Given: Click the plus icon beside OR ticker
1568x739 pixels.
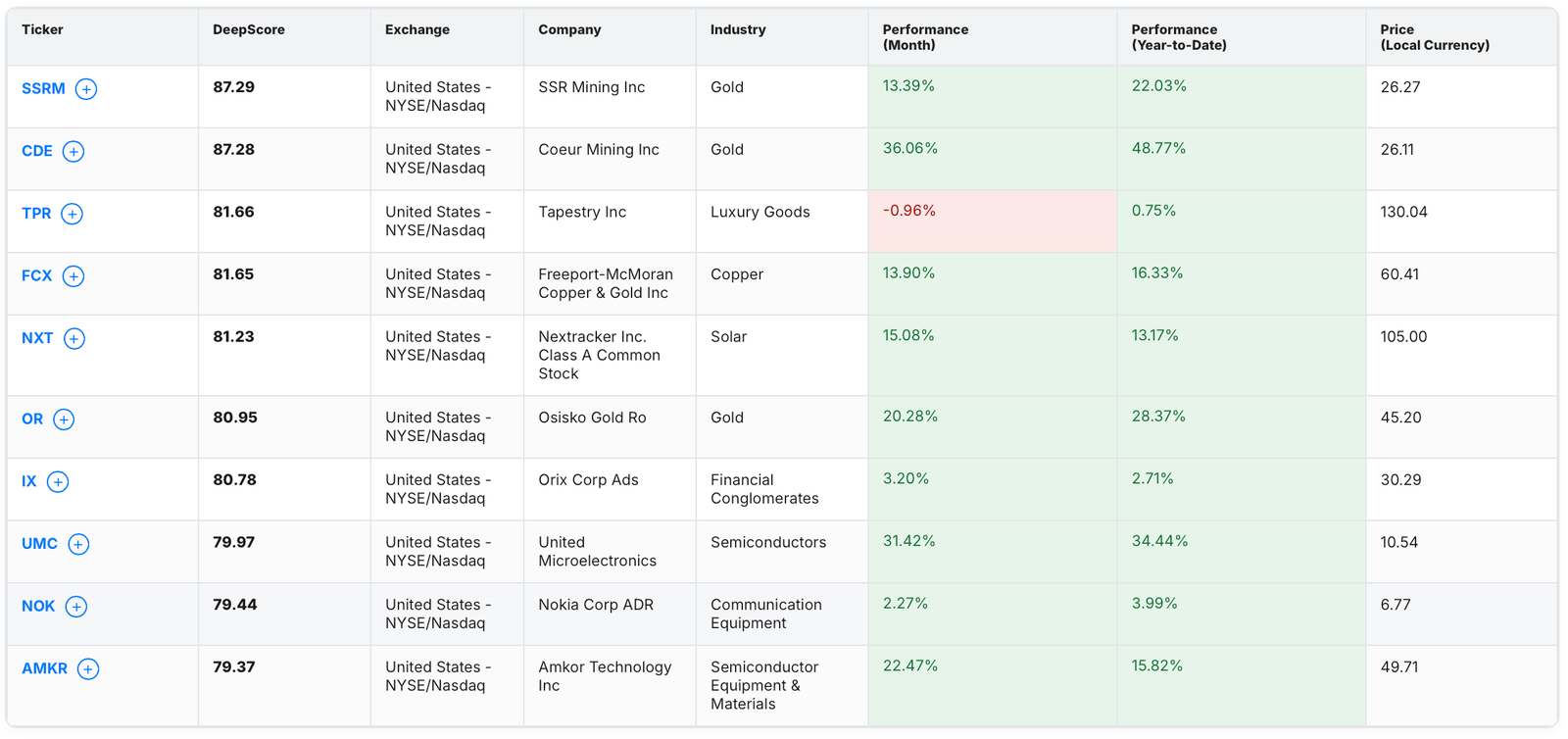Looking at the screenshot, I should (x=64, y=420).
